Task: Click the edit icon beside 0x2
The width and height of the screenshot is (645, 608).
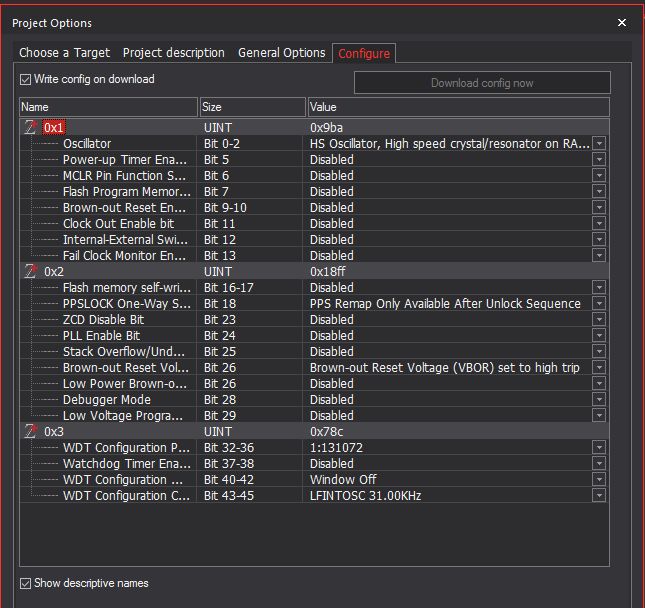Action: pos(30,272)
